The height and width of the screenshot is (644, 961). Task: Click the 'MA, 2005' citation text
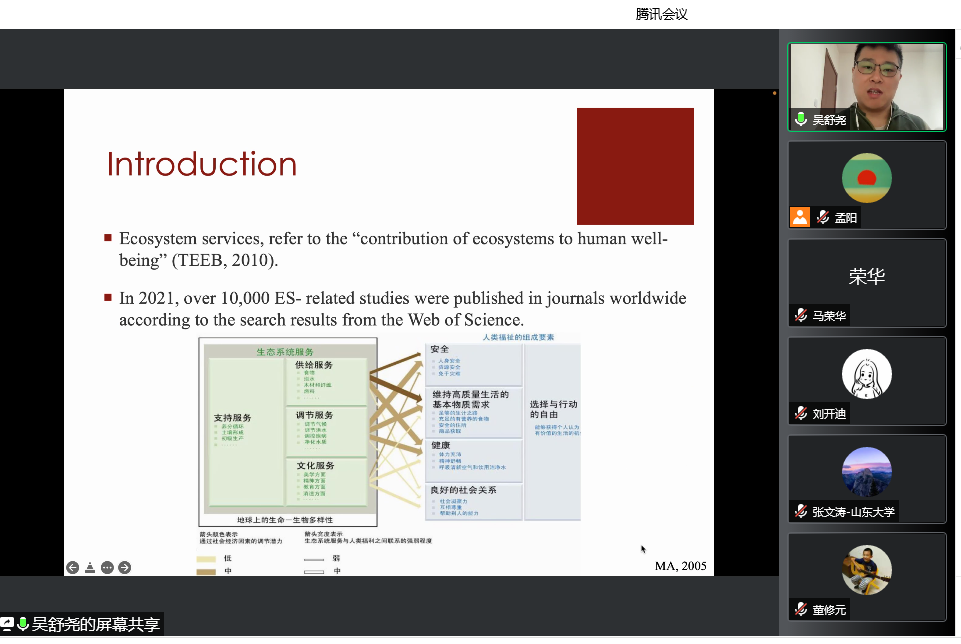[680, 566]
